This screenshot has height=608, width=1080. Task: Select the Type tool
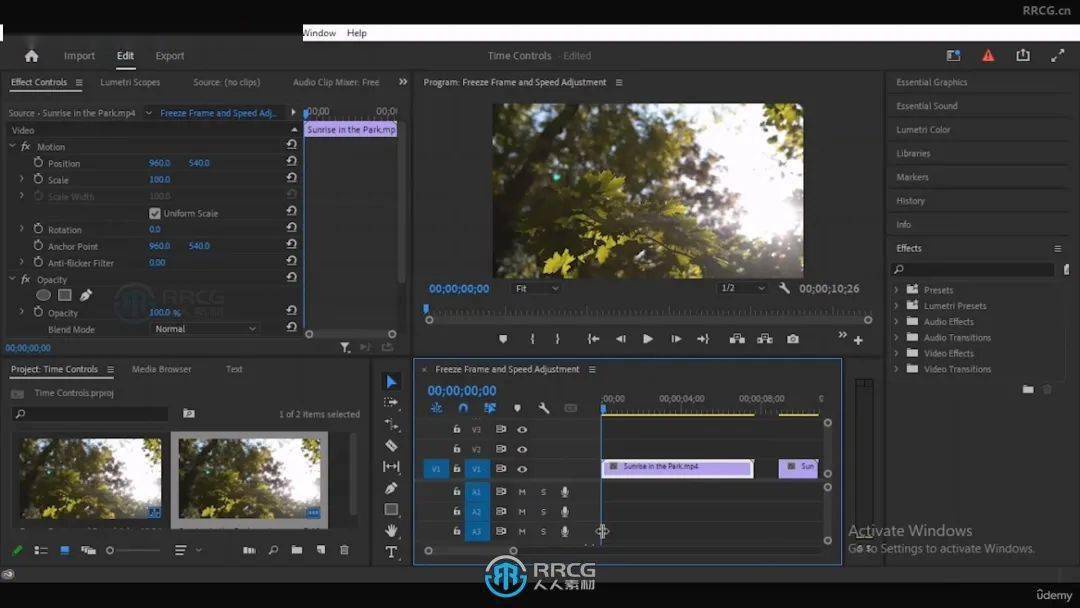coord(391,552)
